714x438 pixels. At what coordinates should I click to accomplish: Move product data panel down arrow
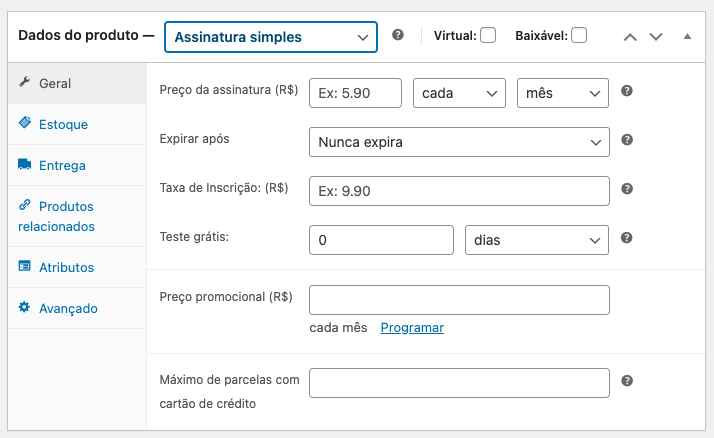point(656,36)
